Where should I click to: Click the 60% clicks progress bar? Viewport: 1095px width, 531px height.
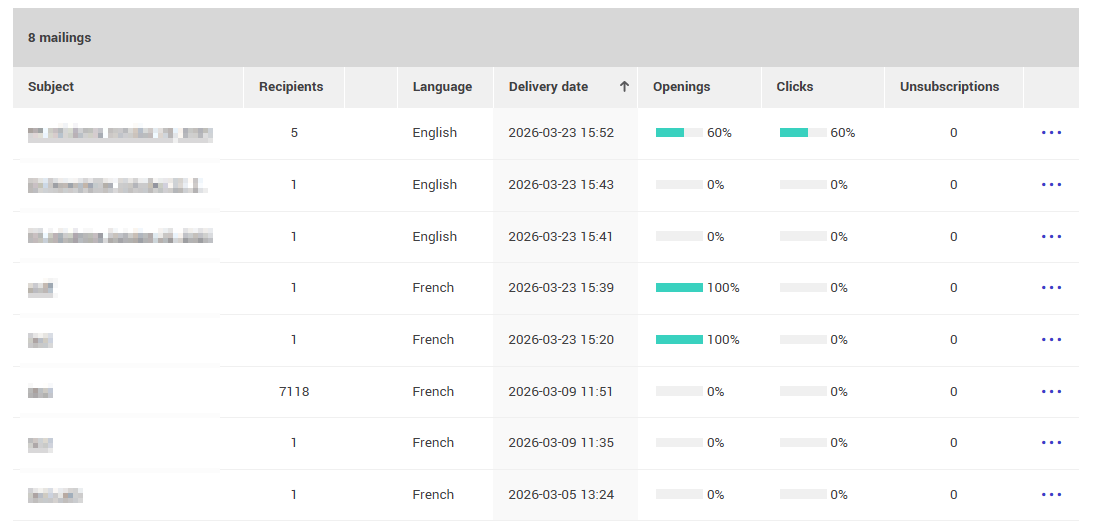[x=803, y=133]
